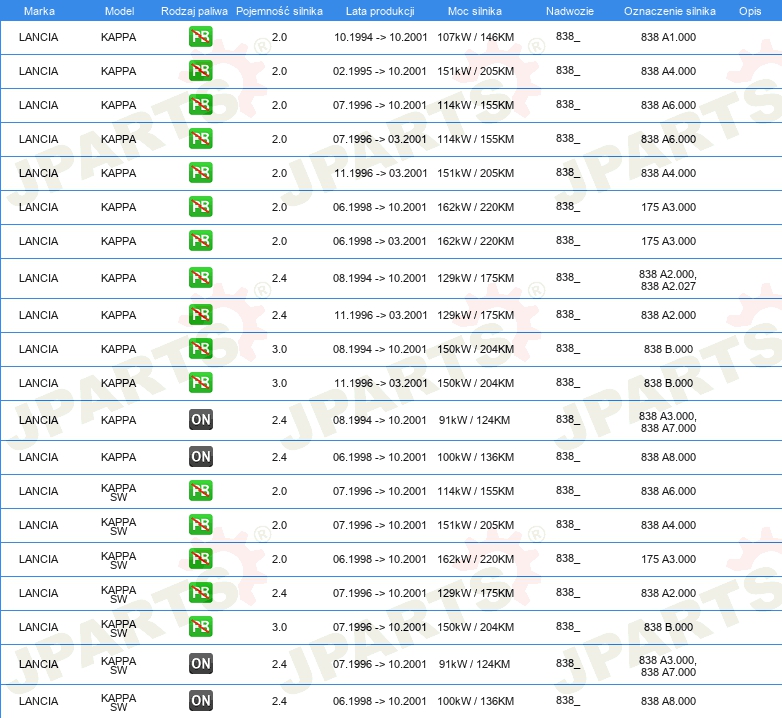Select ON diesel icon for KAPPA SW 838 A8.000
782x718 pixels.
pyautogui.click(x=200, y=701)
